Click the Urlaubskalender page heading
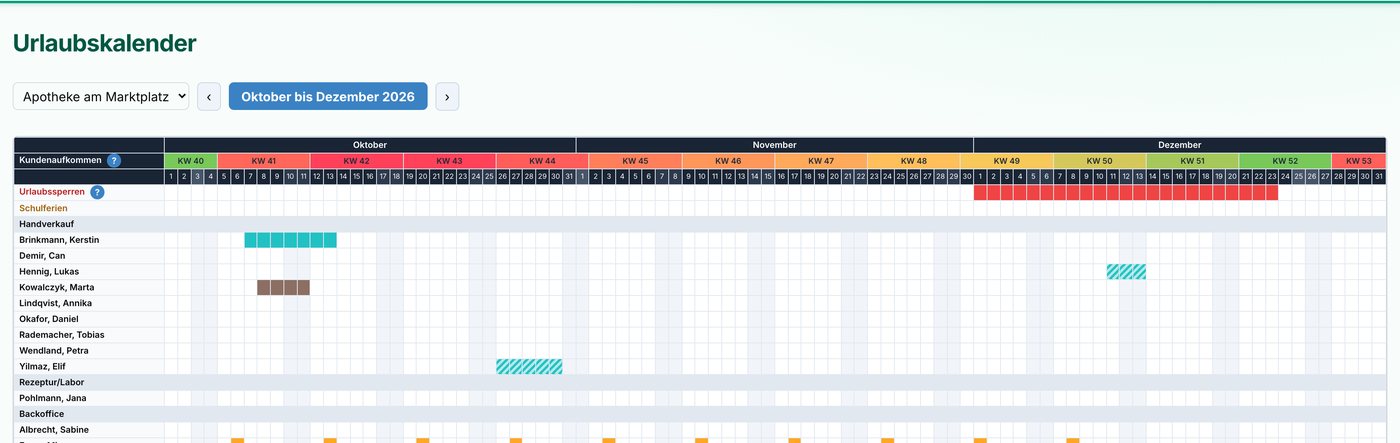1400x443 pixels. click(x=105, y=43)
